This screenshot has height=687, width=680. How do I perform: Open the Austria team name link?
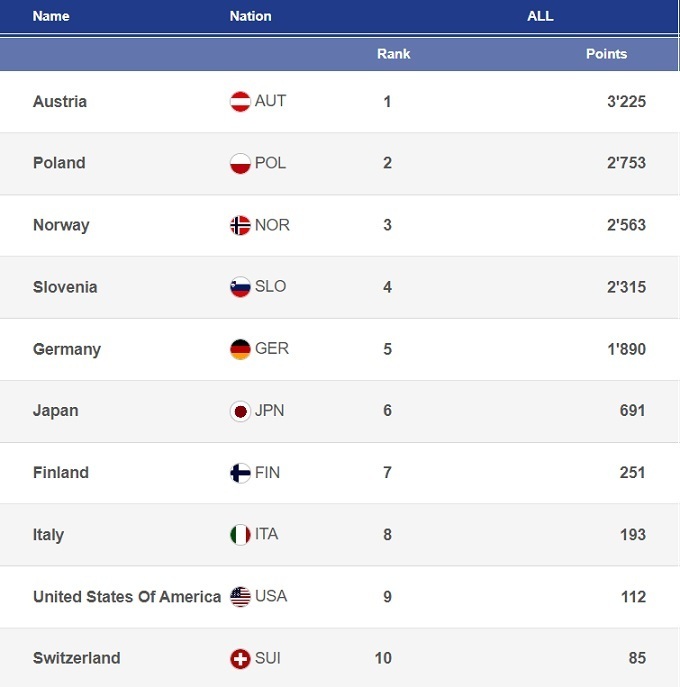point(60,102)
